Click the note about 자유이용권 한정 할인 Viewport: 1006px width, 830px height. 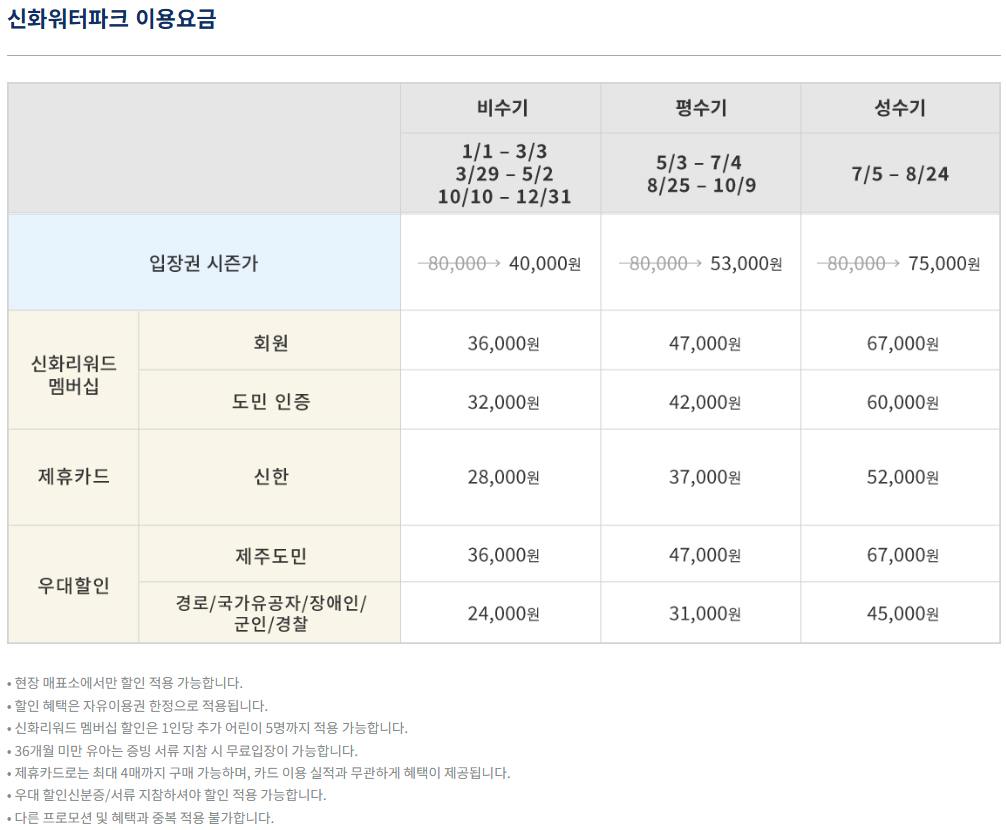[x=137, y=706]
